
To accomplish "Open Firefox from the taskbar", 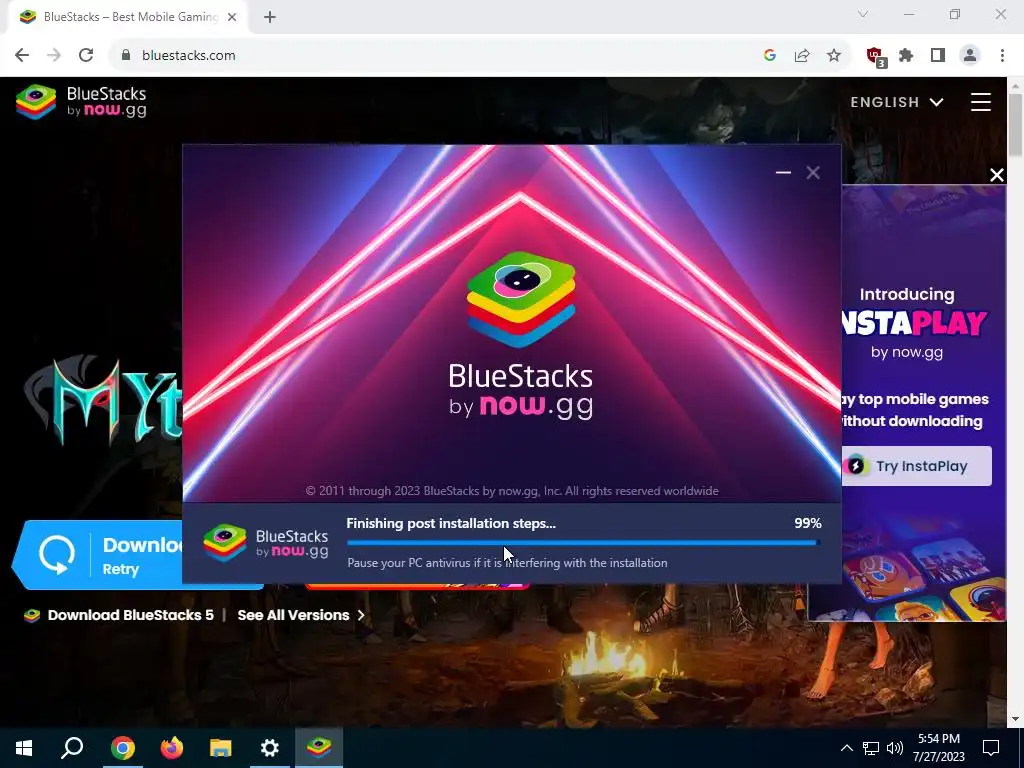I will click(172, 748).
